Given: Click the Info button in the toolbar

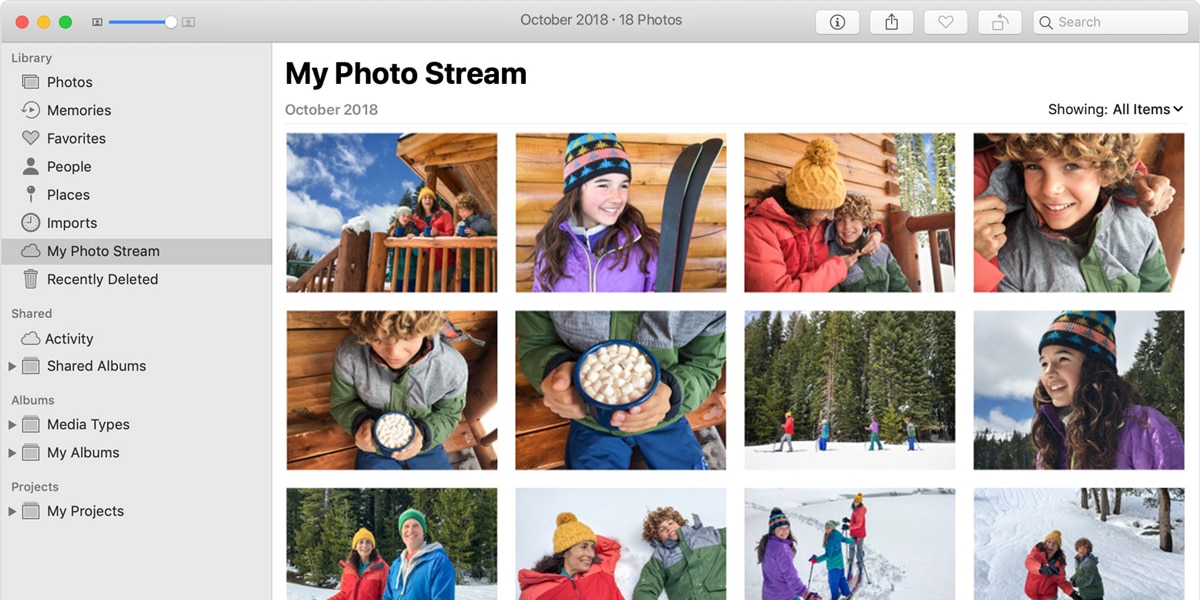Looking at the screenshot, I should click(x=837, y=21).
